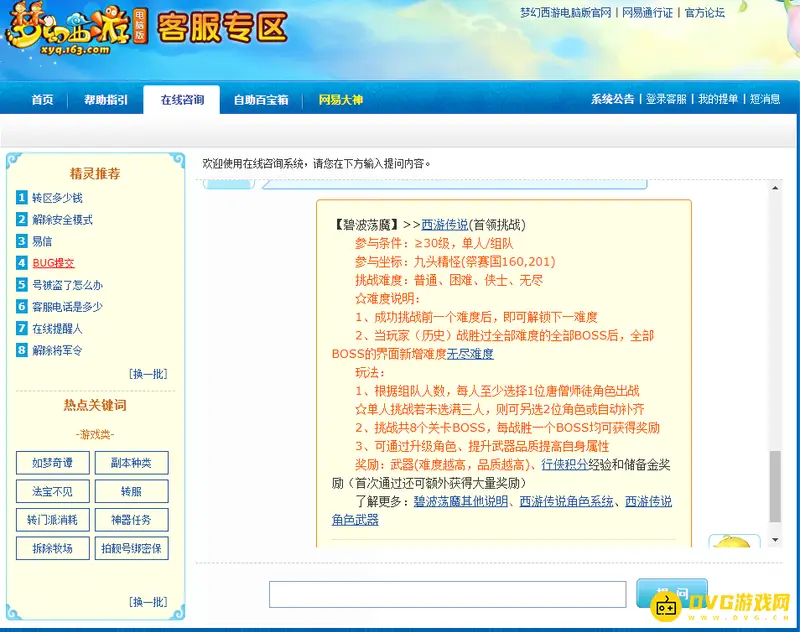The height and width of the screenshot is (632, 800).
Task: Click 换一批 under 精灵推荐 list
Action: pos(148,374)
